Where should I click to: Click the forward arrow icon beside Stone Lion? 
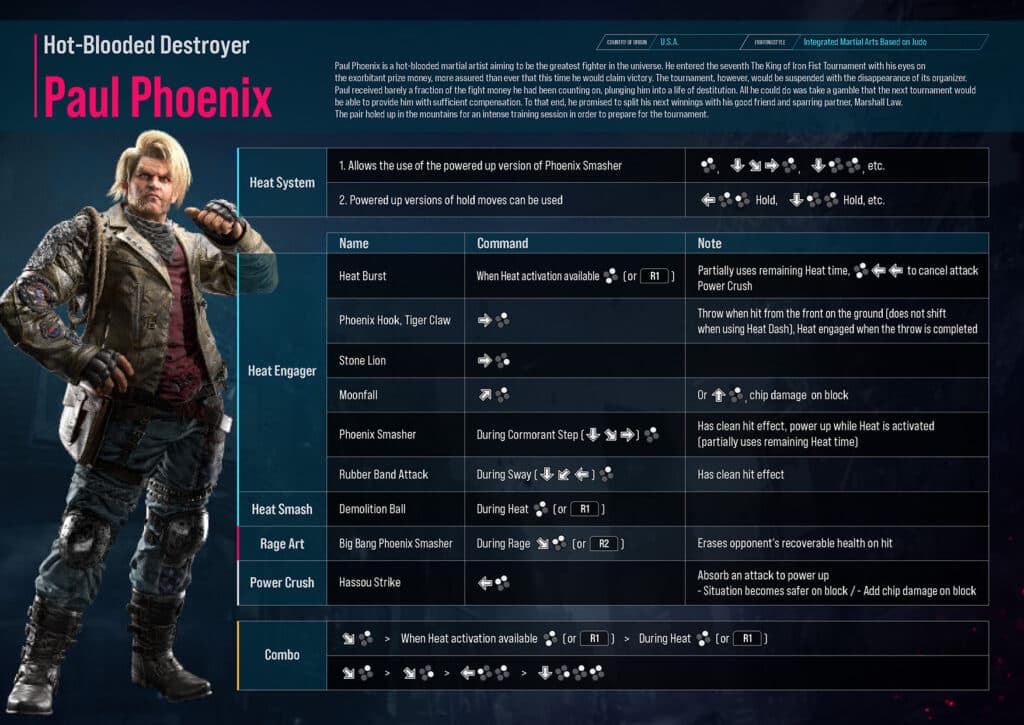(x=485, y=361)
